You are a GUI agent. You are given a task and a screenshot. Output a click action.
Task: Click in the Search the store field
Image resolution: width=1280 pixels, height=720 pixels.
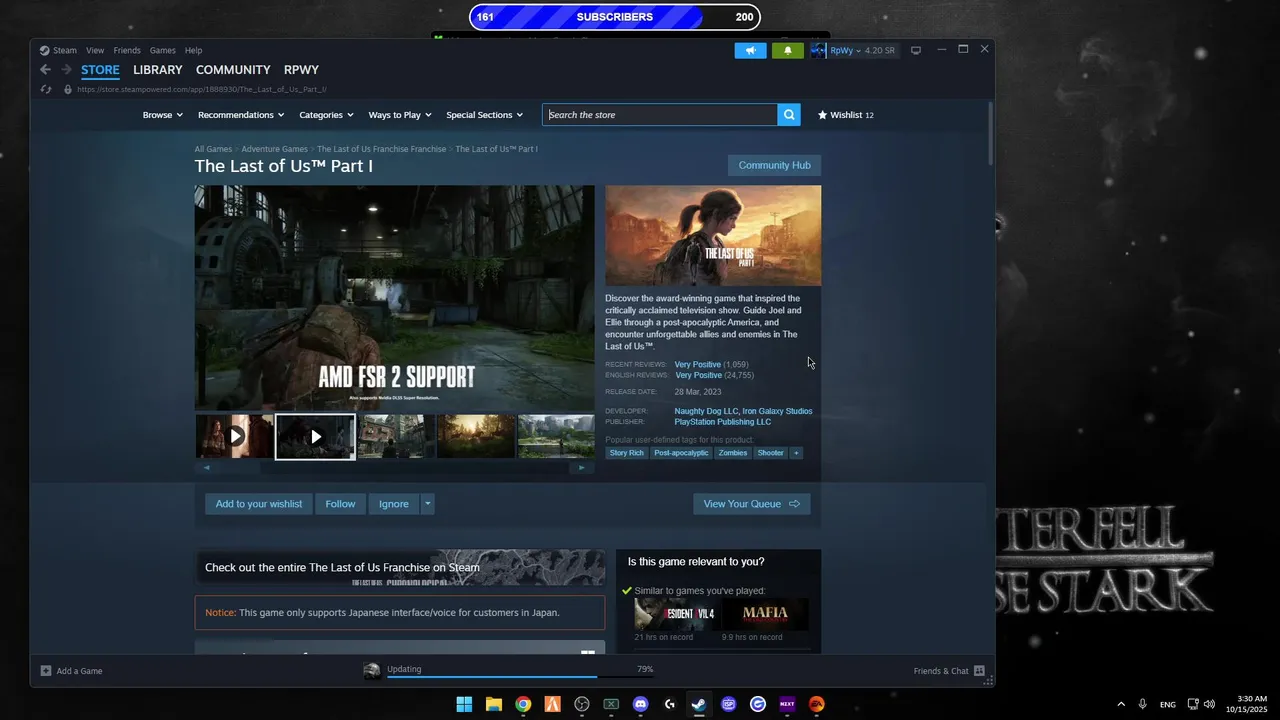coord(660,115)
